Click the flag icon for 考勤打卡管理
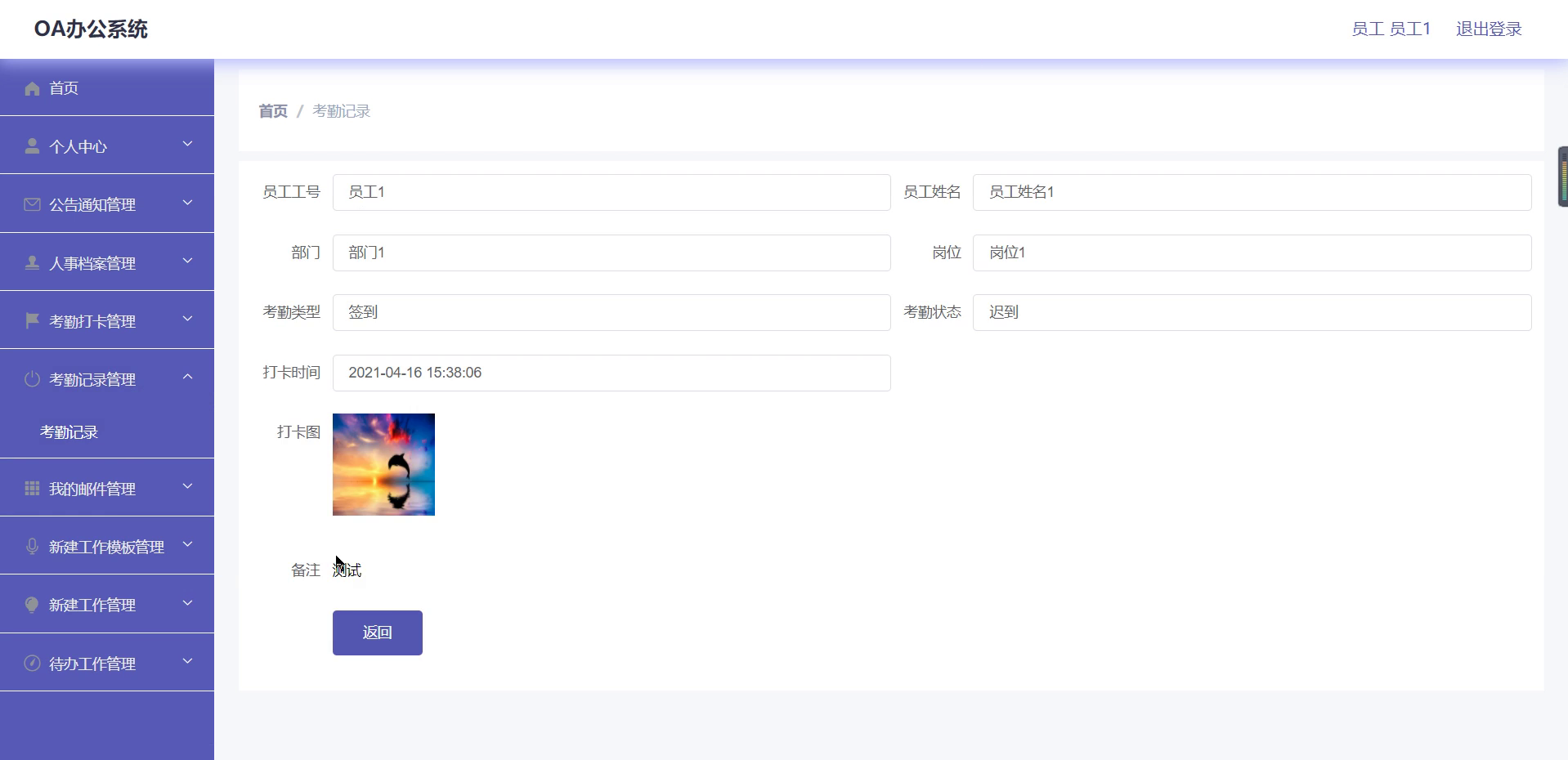Screen dimensions: 1568x760 click(32, 321)
